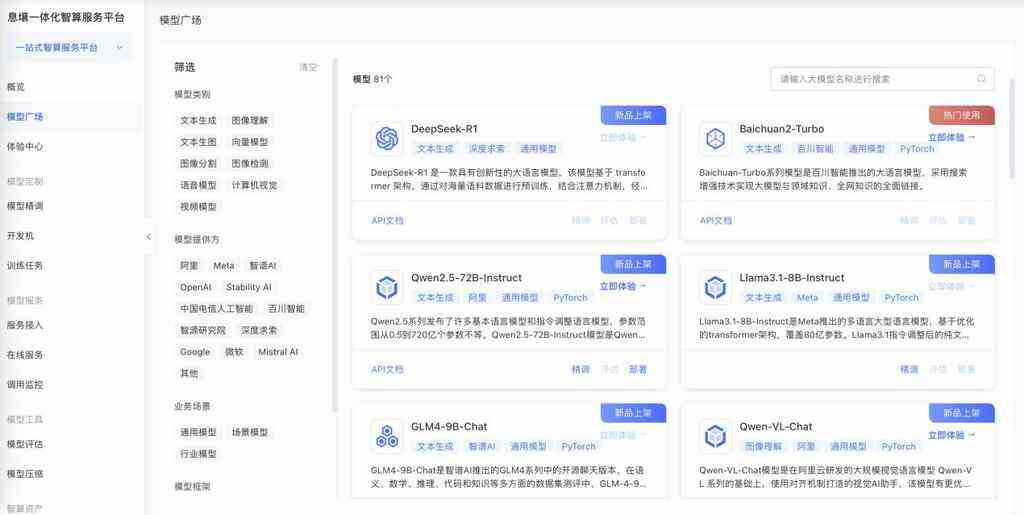The width and height of the screenshot is (1024, 515).
Task: Click the 热门使用 badge on Baichuan2-Turbo
Action: pyautogui.click(x=962, y=116)
